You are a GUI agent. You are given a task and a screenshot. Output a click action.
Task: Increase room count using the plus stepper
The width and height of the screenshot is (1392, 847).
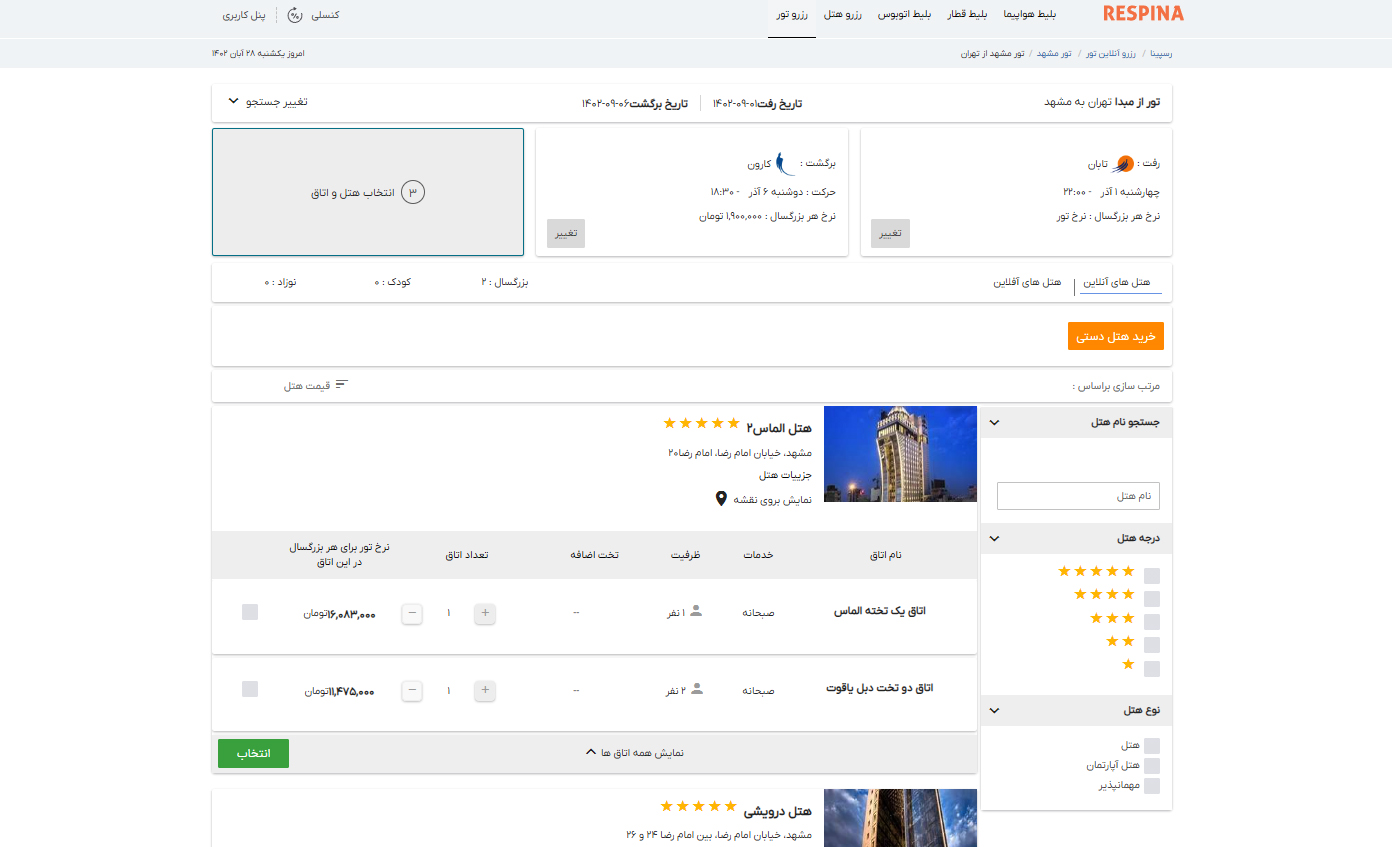(x=484, y=613)
